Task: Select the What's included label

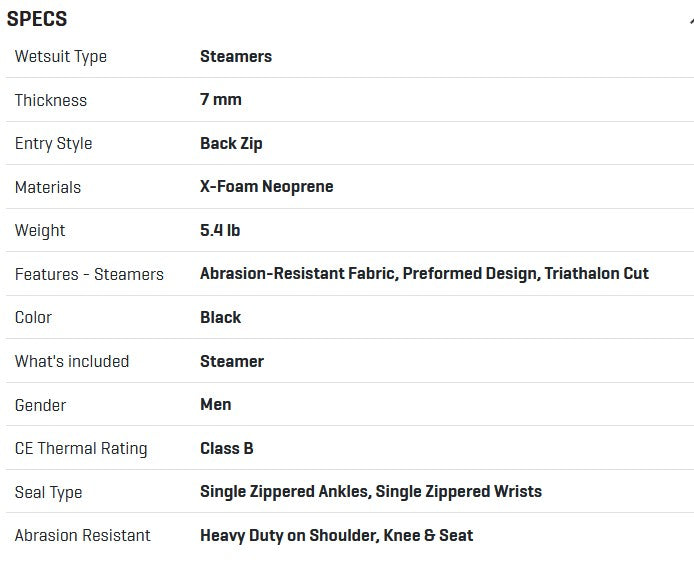Action: [72, 361]
